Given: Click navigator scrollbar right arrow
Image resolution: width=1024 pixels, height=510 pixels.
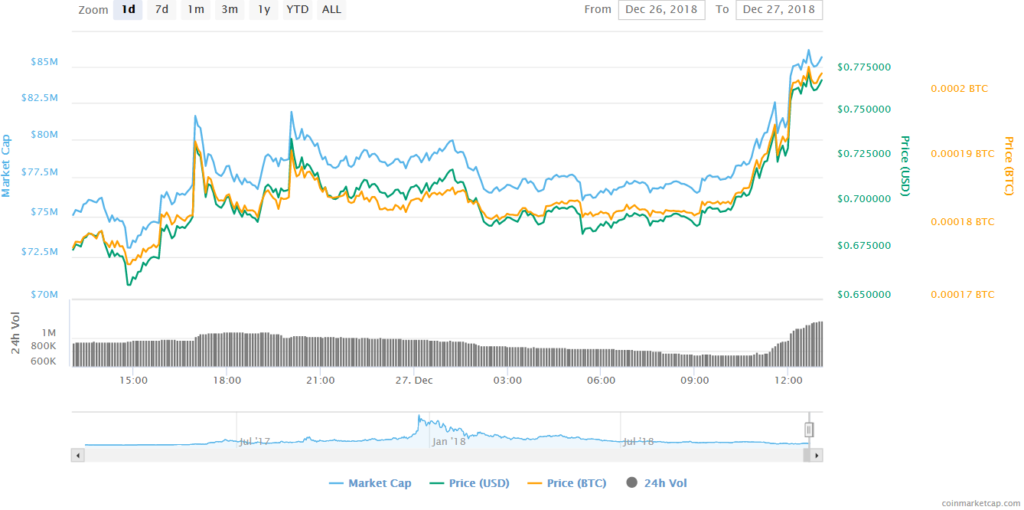Looking at the screenshot, I should (x=817, y=455).
